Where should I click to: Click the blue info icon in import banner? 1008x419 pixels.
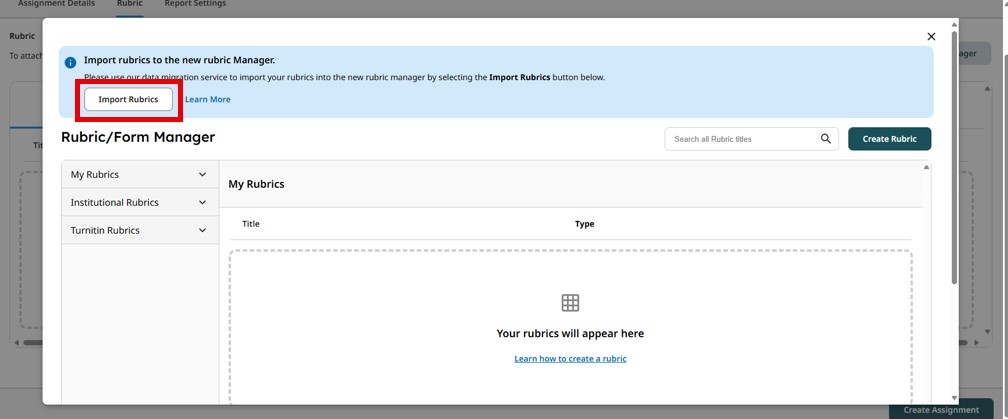(x=70, y=62)
